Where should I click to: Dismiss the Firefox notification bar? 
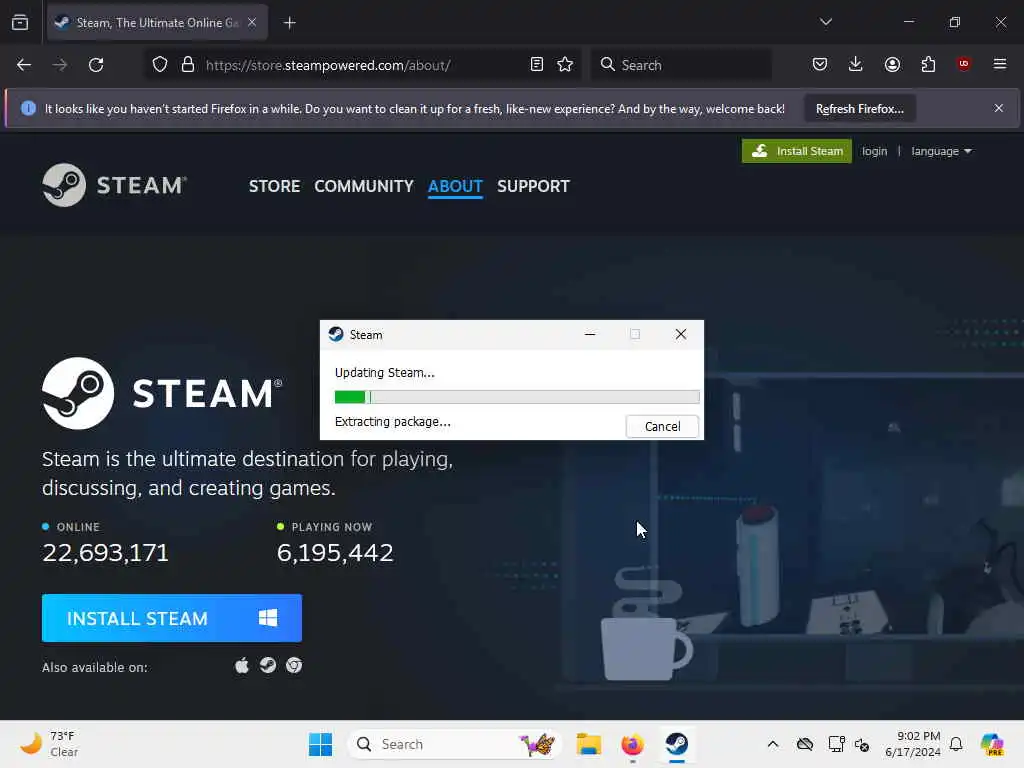tap(999, 108)
